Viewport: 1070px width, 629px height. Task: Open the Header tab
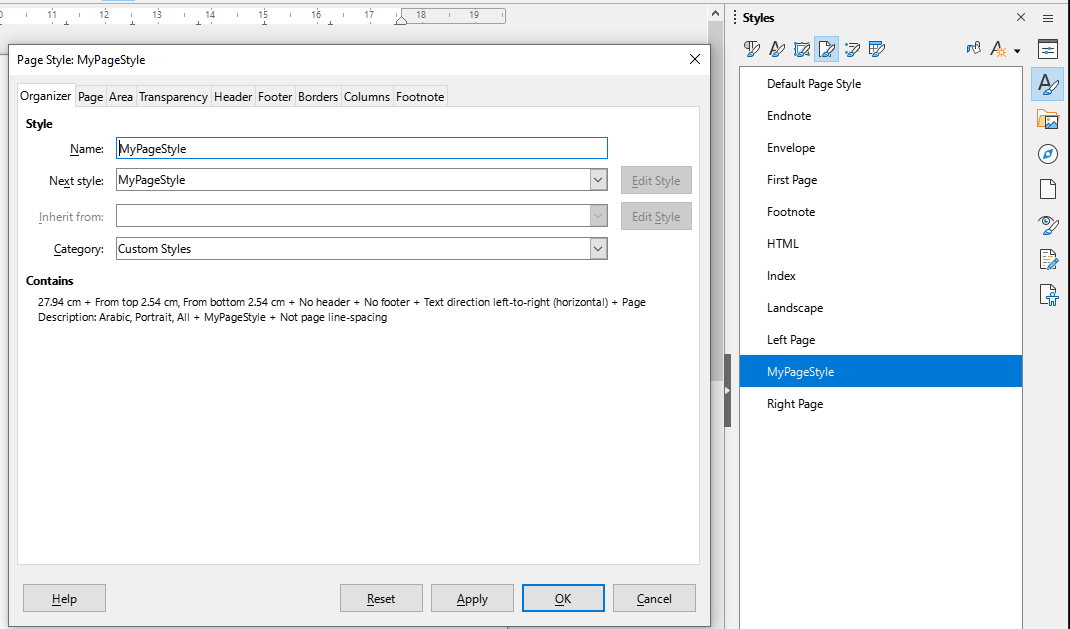click(x=233, y=97)
